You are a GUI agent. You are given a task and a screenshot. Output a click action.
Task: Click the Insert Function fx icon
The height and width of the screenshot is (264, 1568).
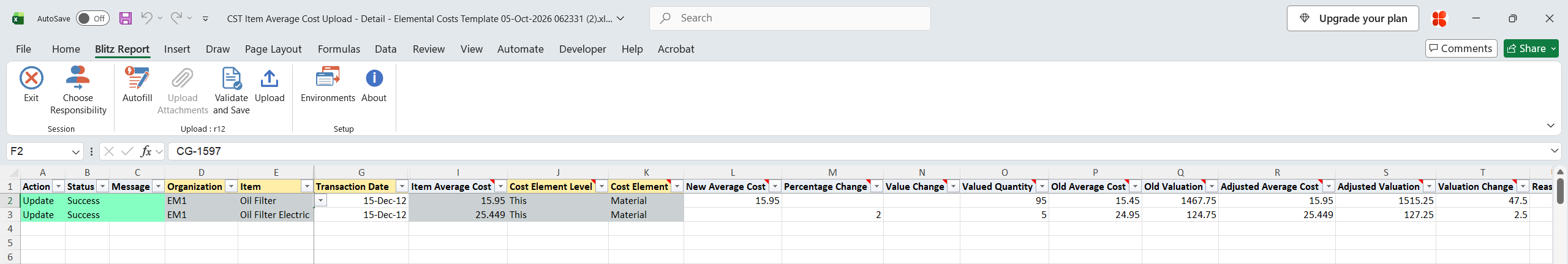click(146, 151)
